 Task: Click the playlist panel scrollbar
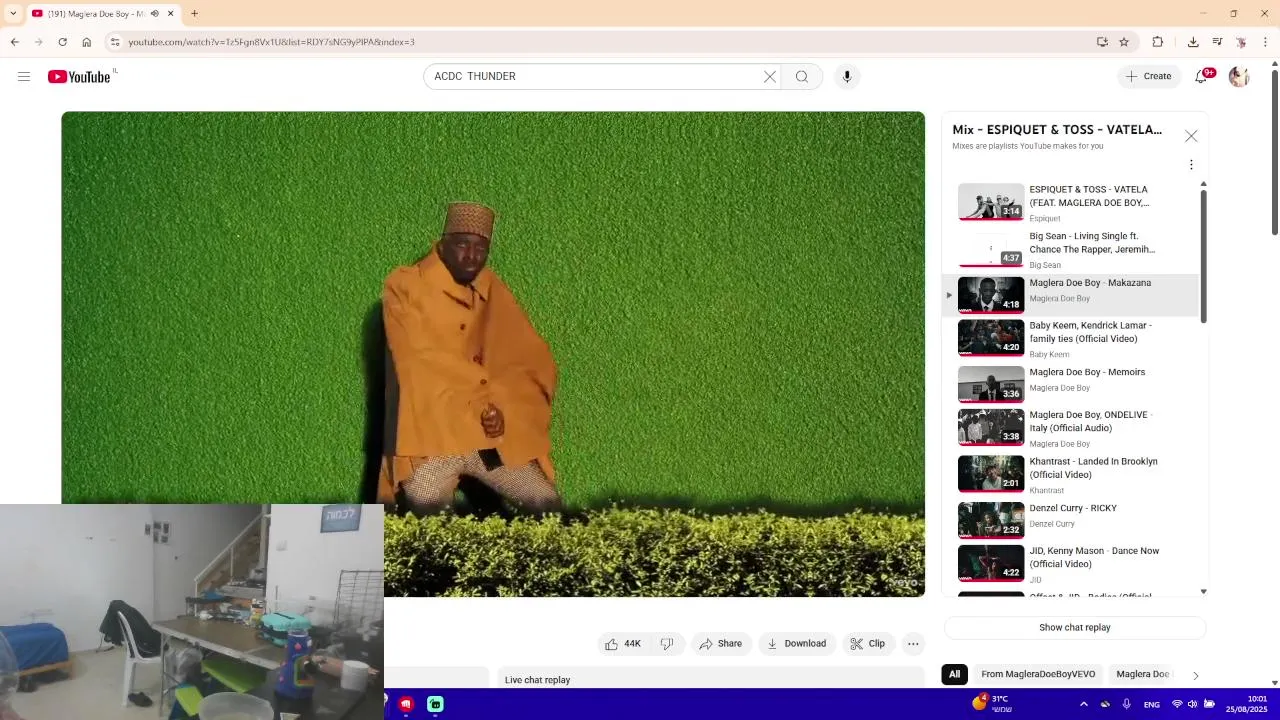(1203, 255)
